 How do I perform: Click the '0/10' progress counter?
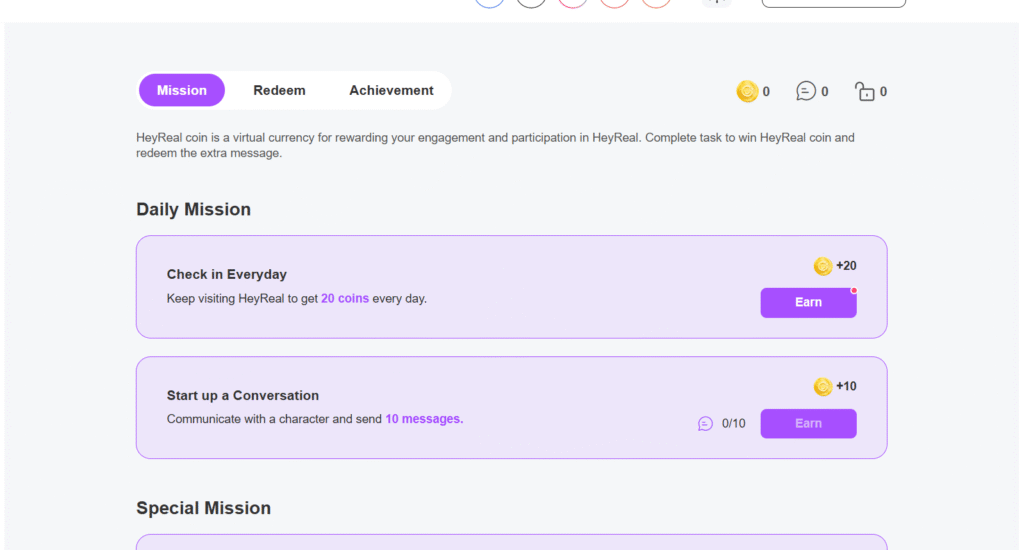click(733, 424)
